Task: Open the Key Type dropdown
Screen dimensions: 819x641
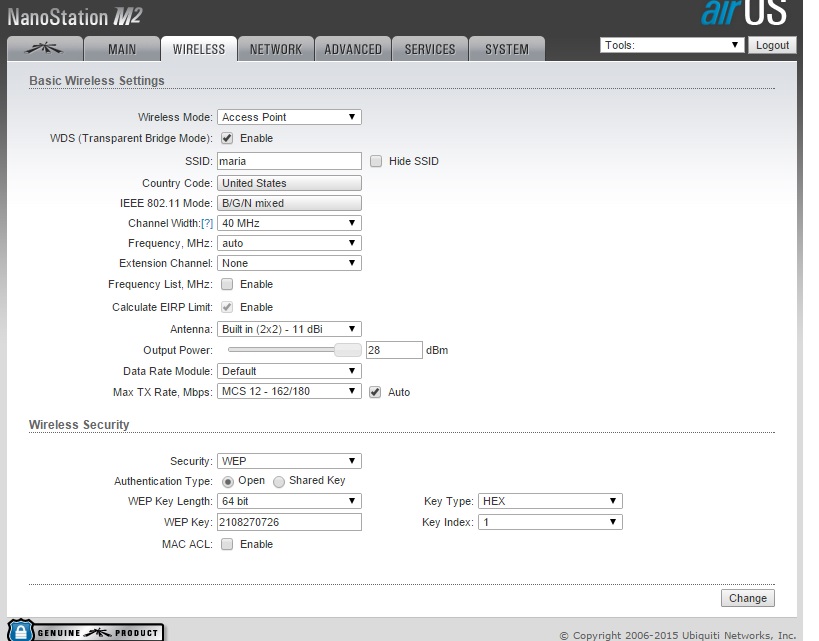Action: 551,501
